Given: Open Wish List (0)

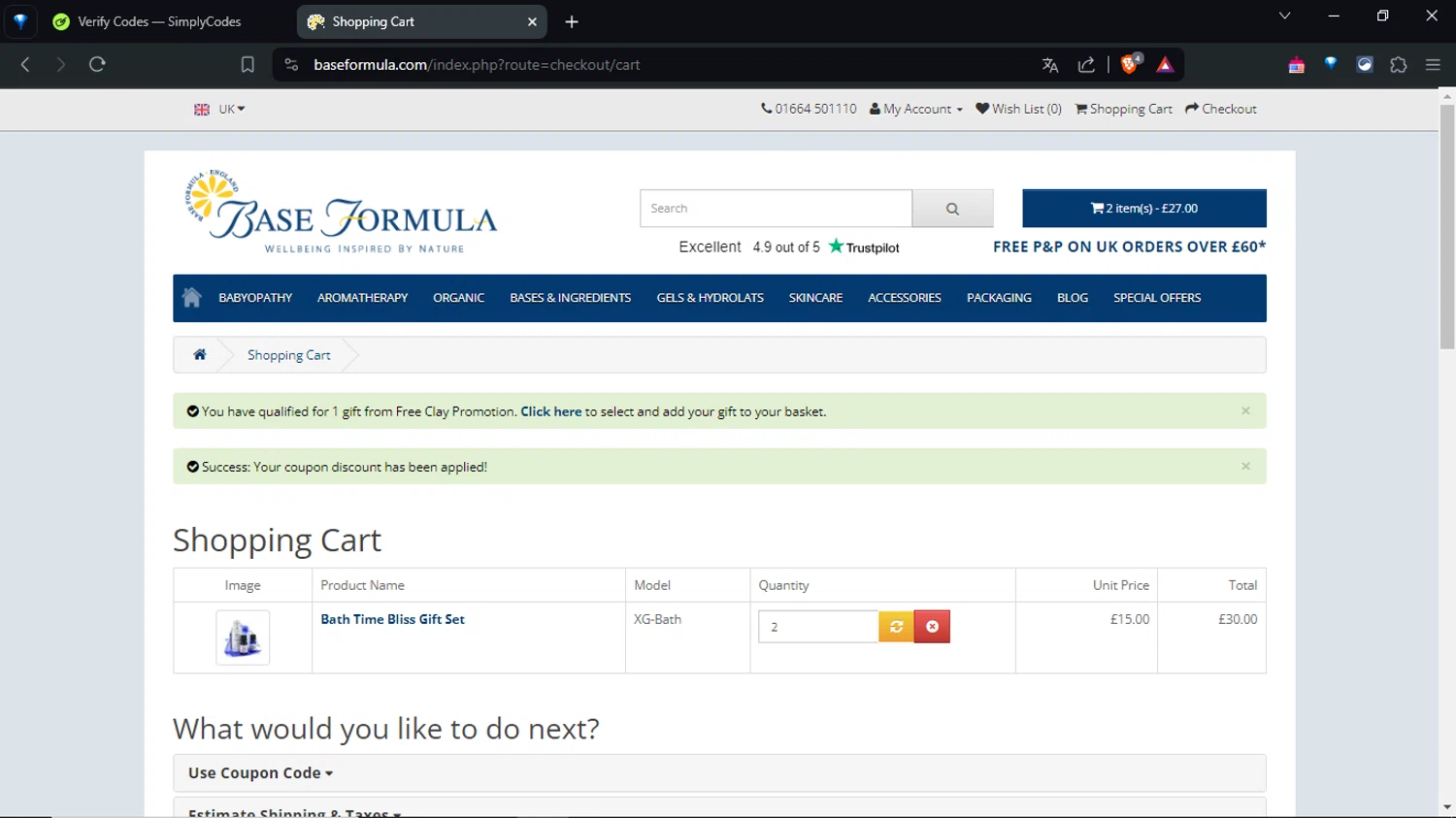Looking at the screenshot, I should [x=1018, y=109].
